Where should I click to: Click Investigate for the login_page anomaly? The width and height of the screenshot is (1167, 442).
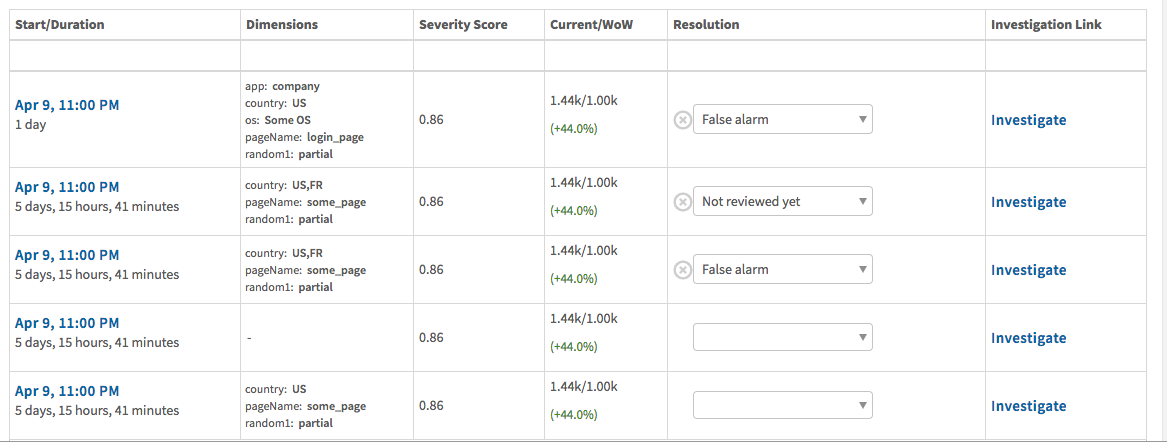click(1028, 120)
